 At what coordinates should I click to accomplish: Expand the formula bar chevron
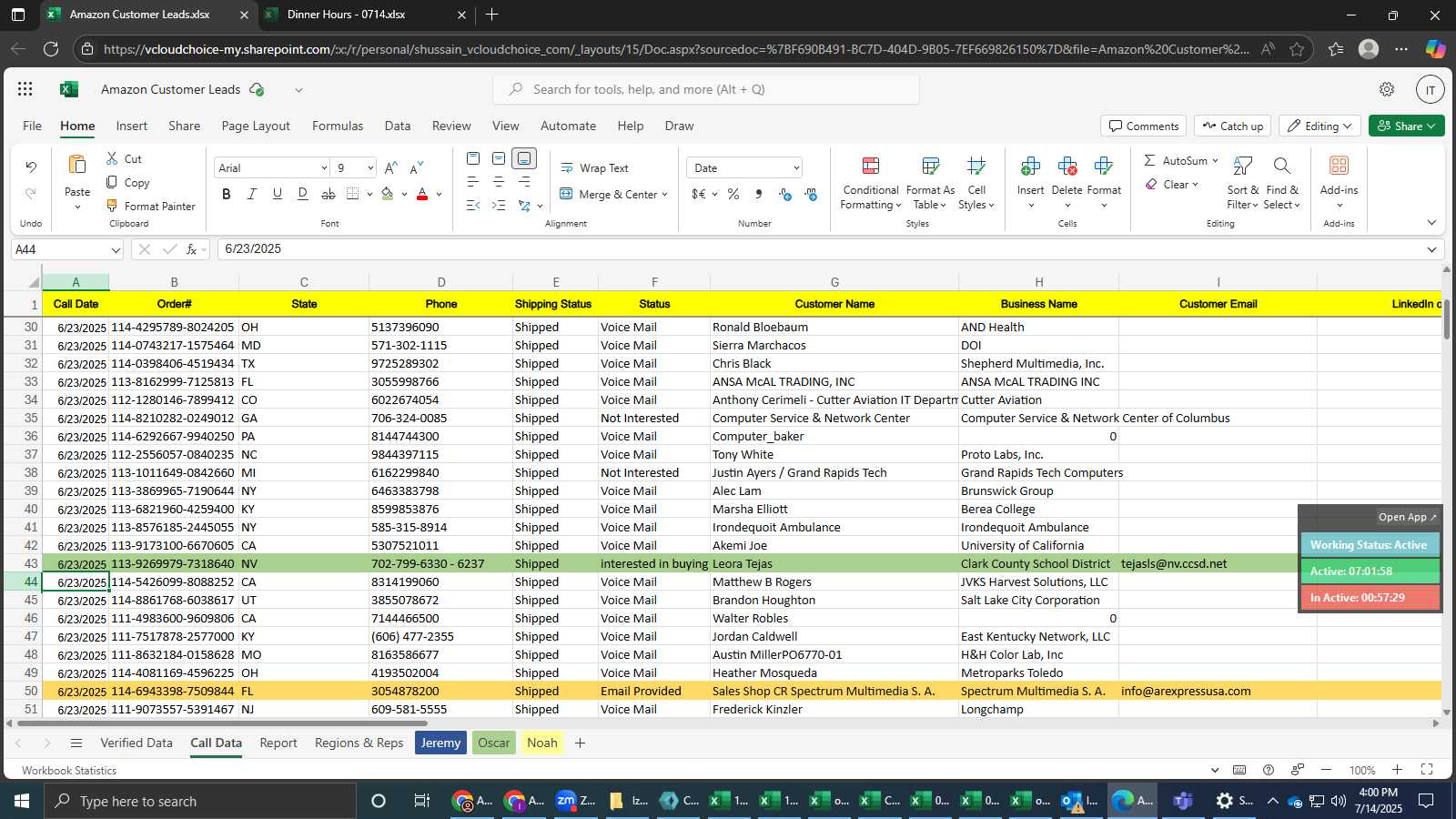[x=1431, y=249]
